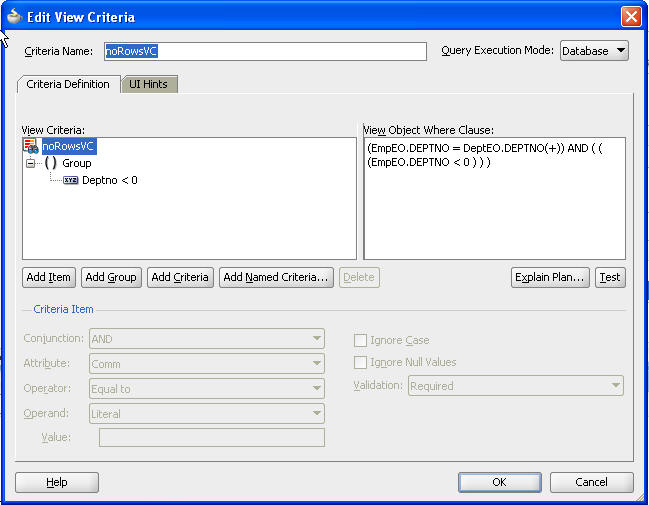Open the Query Execution Mode dropdown

(x=594, y=51)
